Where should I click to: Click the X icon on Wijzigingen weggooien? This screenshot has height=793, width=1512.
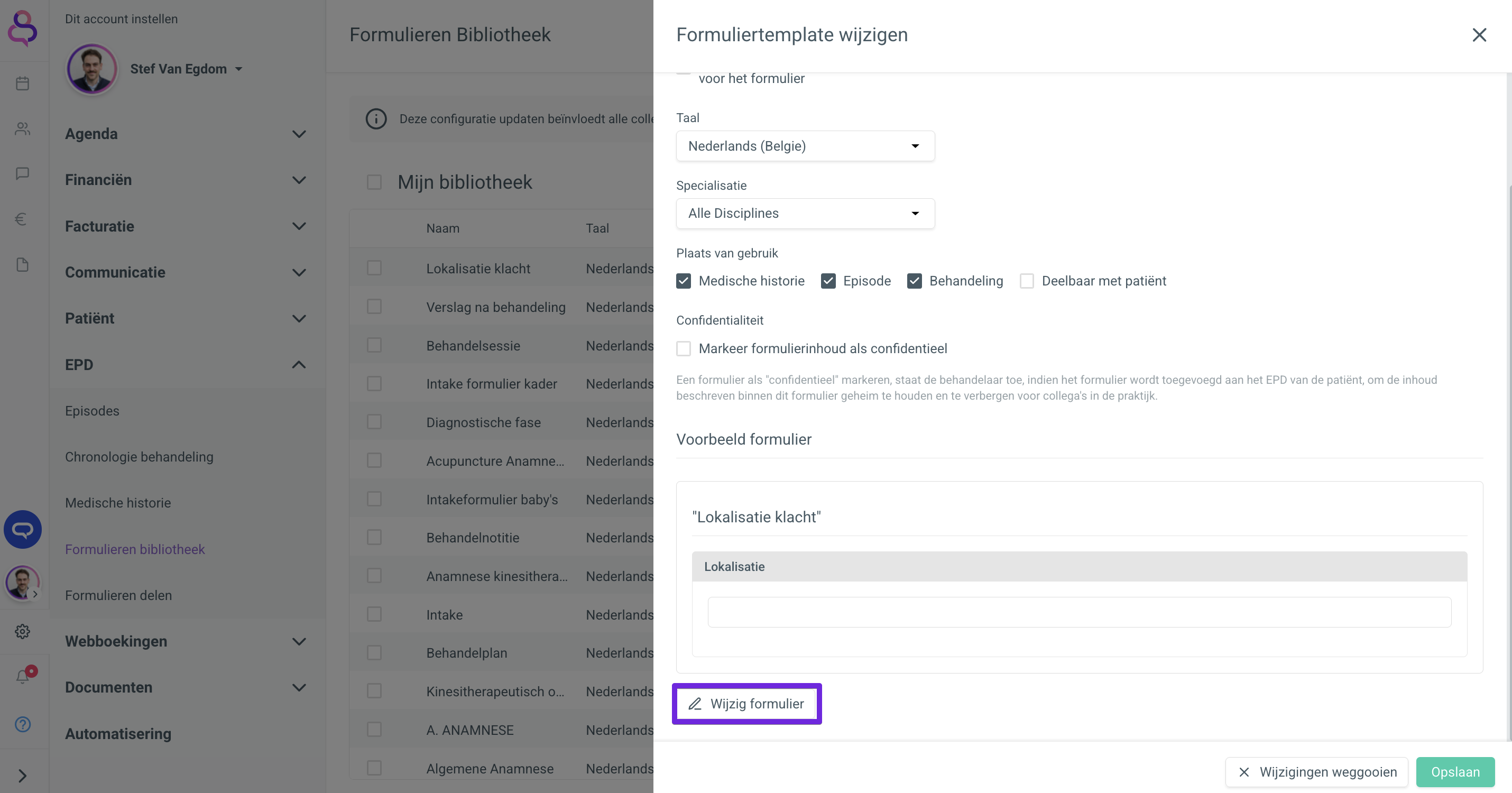[1244, 772]
